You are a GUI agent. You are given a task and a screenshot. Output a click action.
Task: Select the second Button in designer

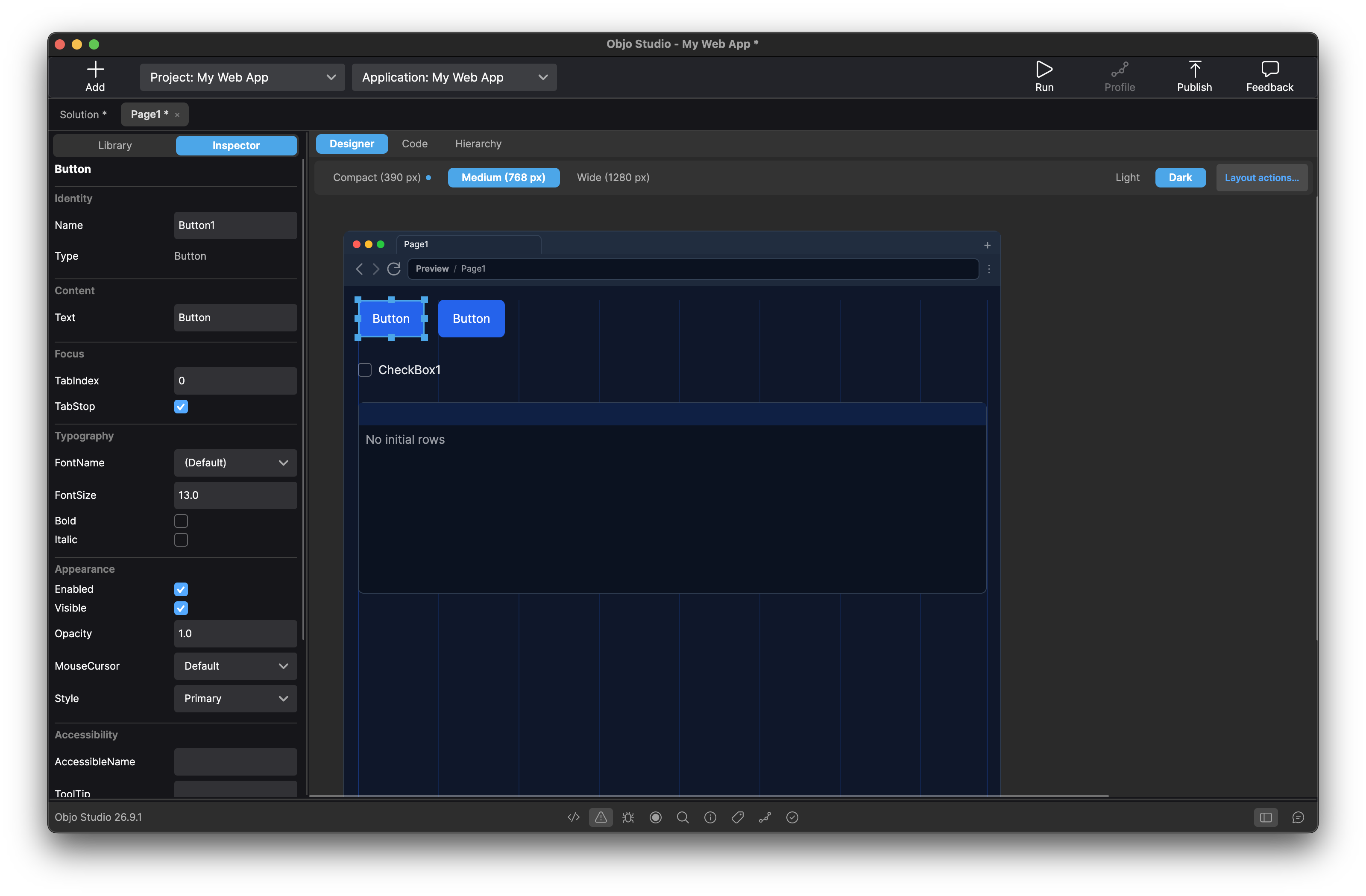click(471, 319)
